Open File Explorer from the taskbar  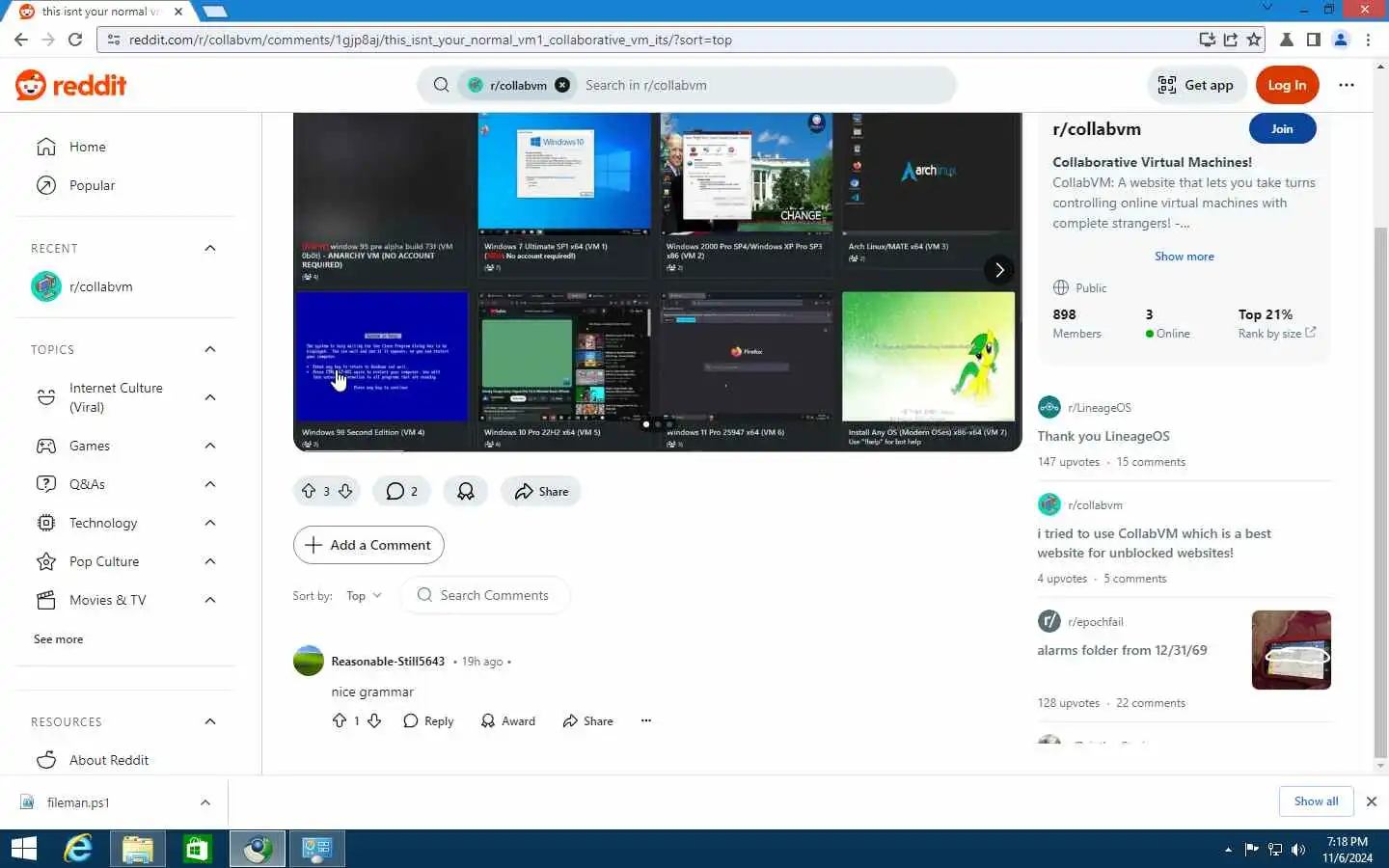tap(138, 849)
